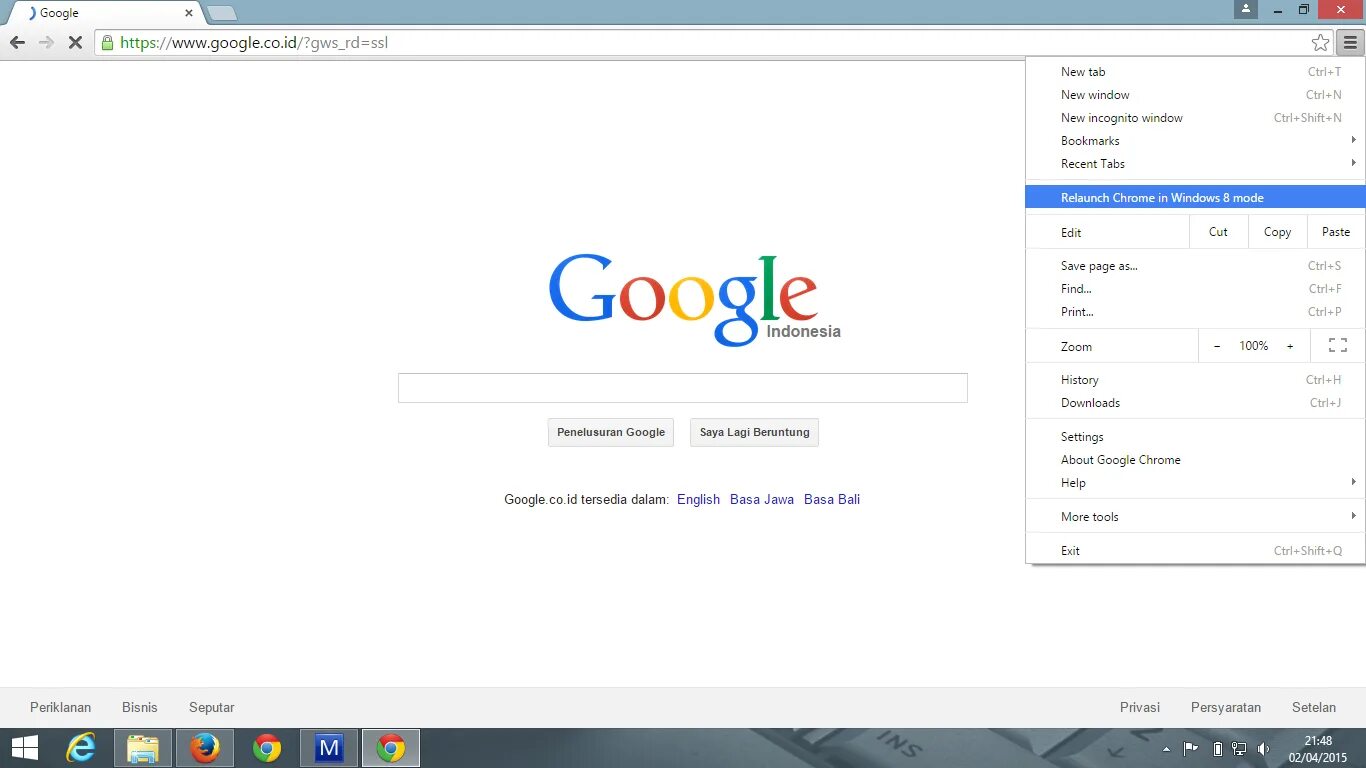Screen dimensions: 1366x768
Task: Switch Google language to English
Action: (x=698, y=499)
